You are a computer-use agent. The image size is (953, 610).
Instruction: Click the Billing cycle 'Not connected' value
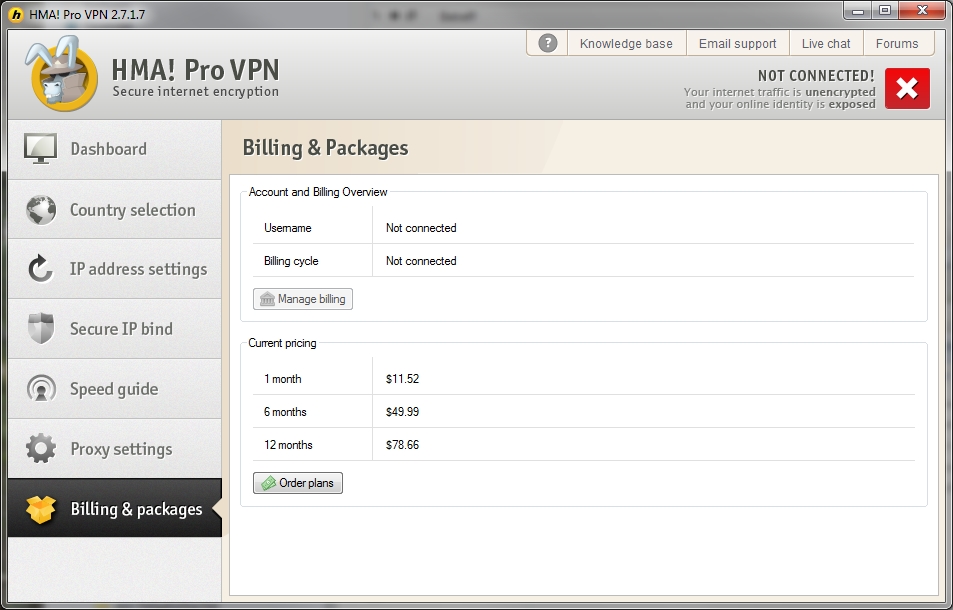point(421,261)
